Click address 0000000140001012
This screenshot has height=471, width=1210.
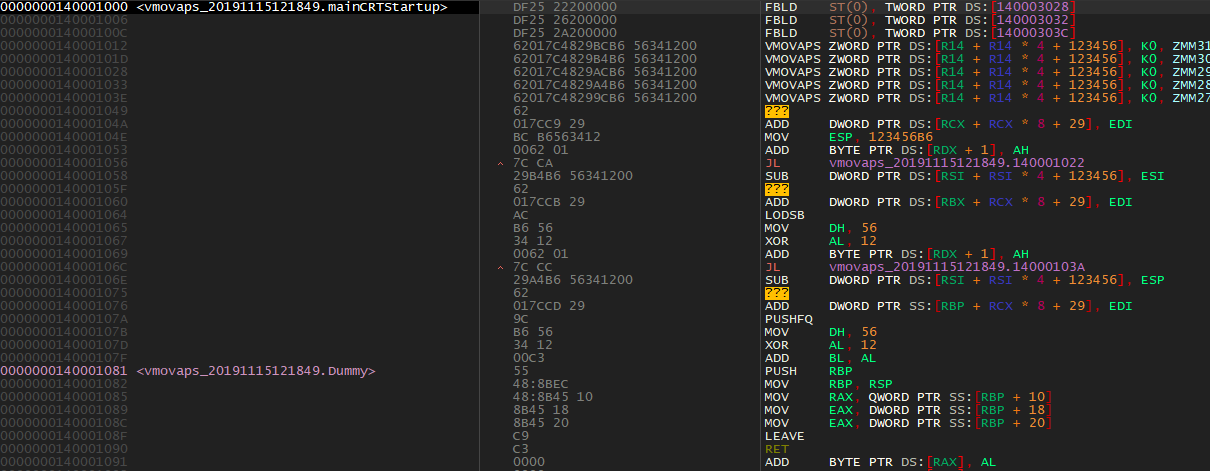coord(64,46)
